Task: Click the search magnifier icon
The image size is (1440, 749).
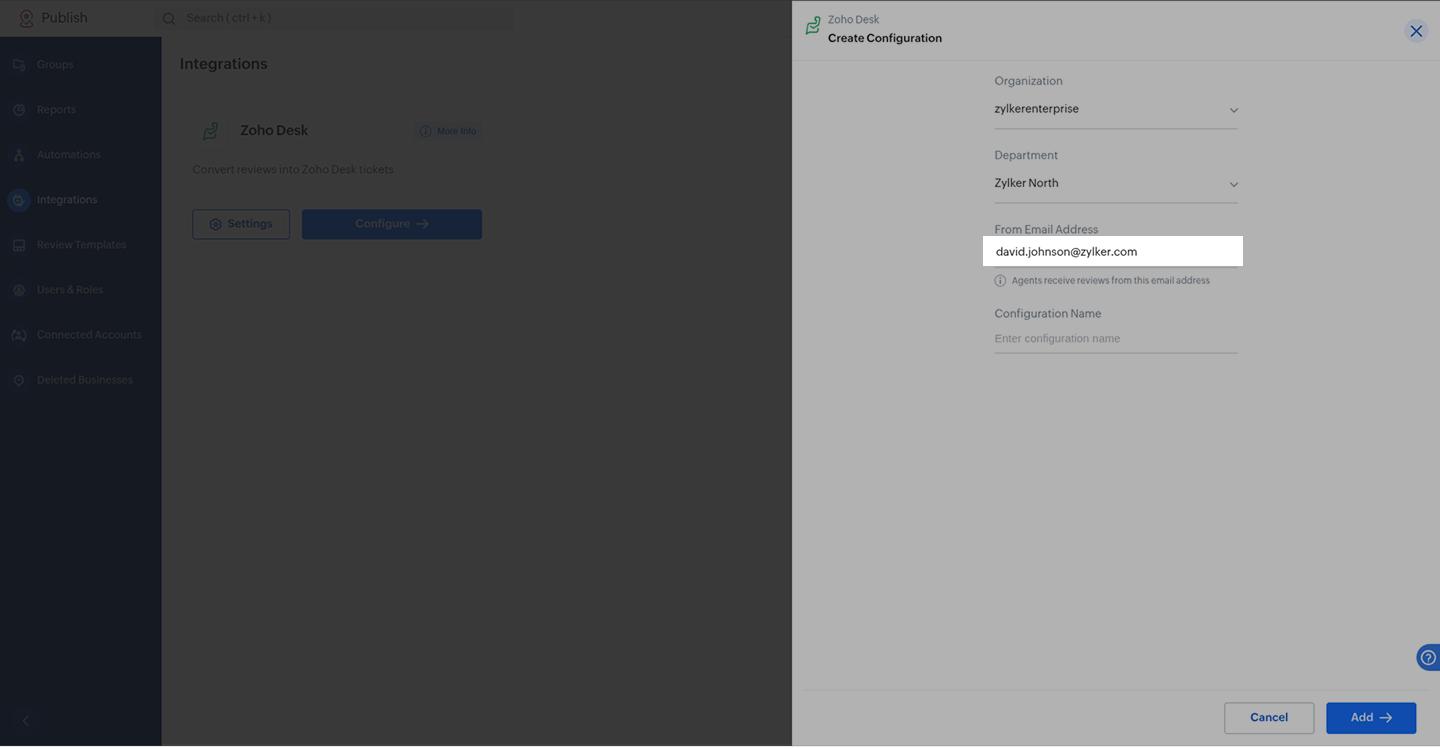Action: pyautogui.click(x=169, y=18)
